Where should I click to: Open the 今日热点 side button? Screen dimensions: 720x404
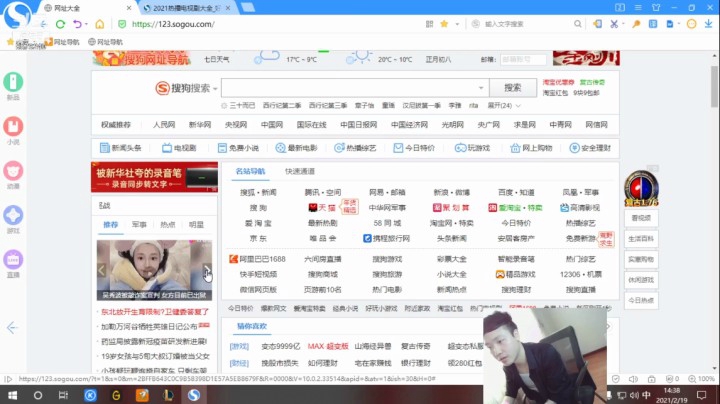tap(641, 300)
